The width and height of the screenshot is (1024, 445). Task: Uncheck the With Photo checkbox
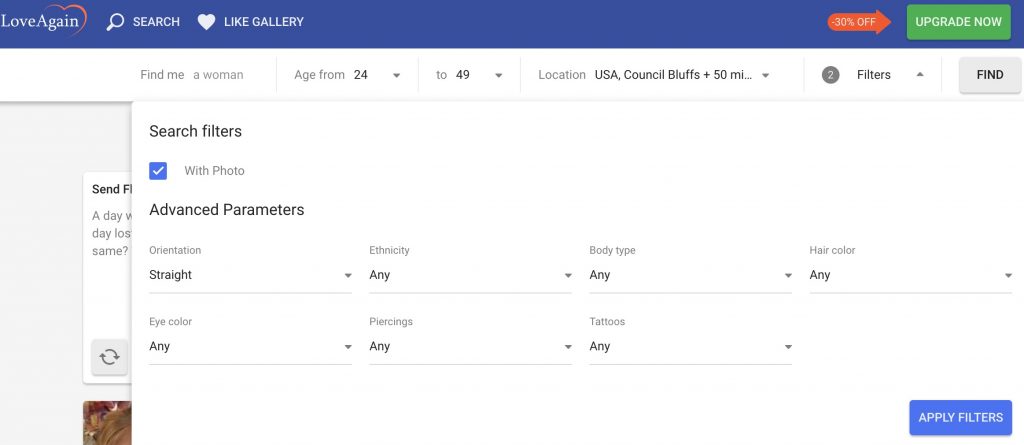[x=158, y=171]
